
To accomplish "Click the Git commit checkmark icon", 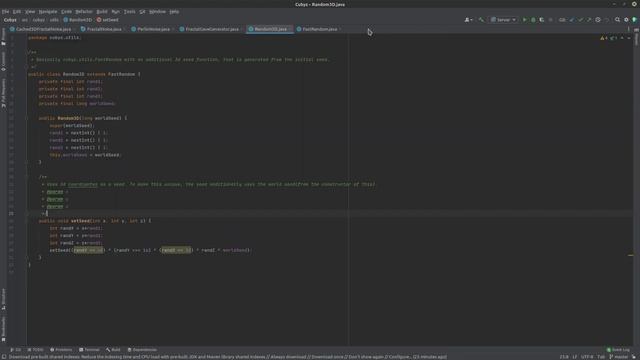I will [580, 20].
